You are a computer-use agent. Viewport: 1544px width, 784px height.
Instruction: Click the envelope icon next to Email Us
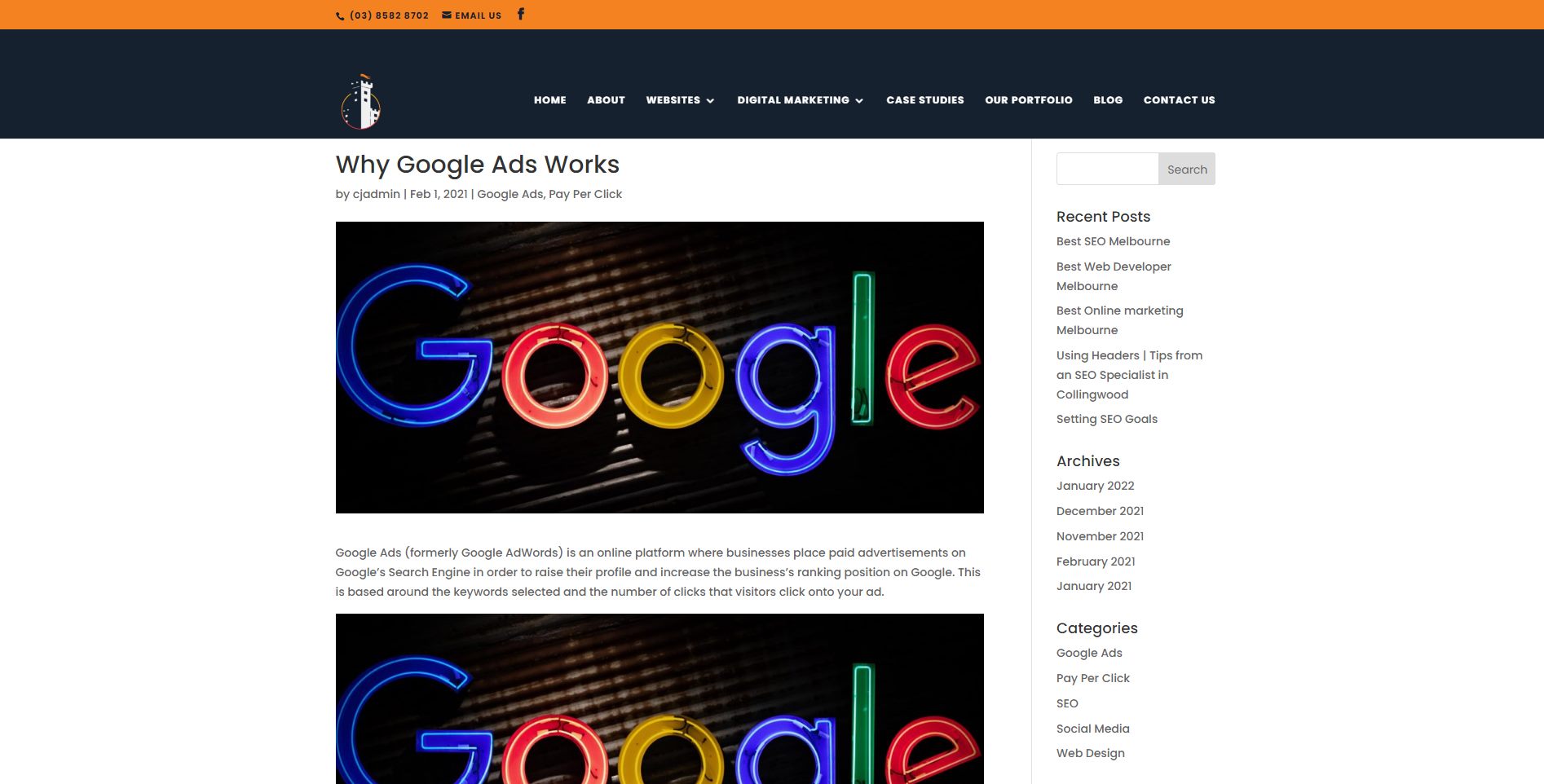pyautogui.click(x=447, y=15)
